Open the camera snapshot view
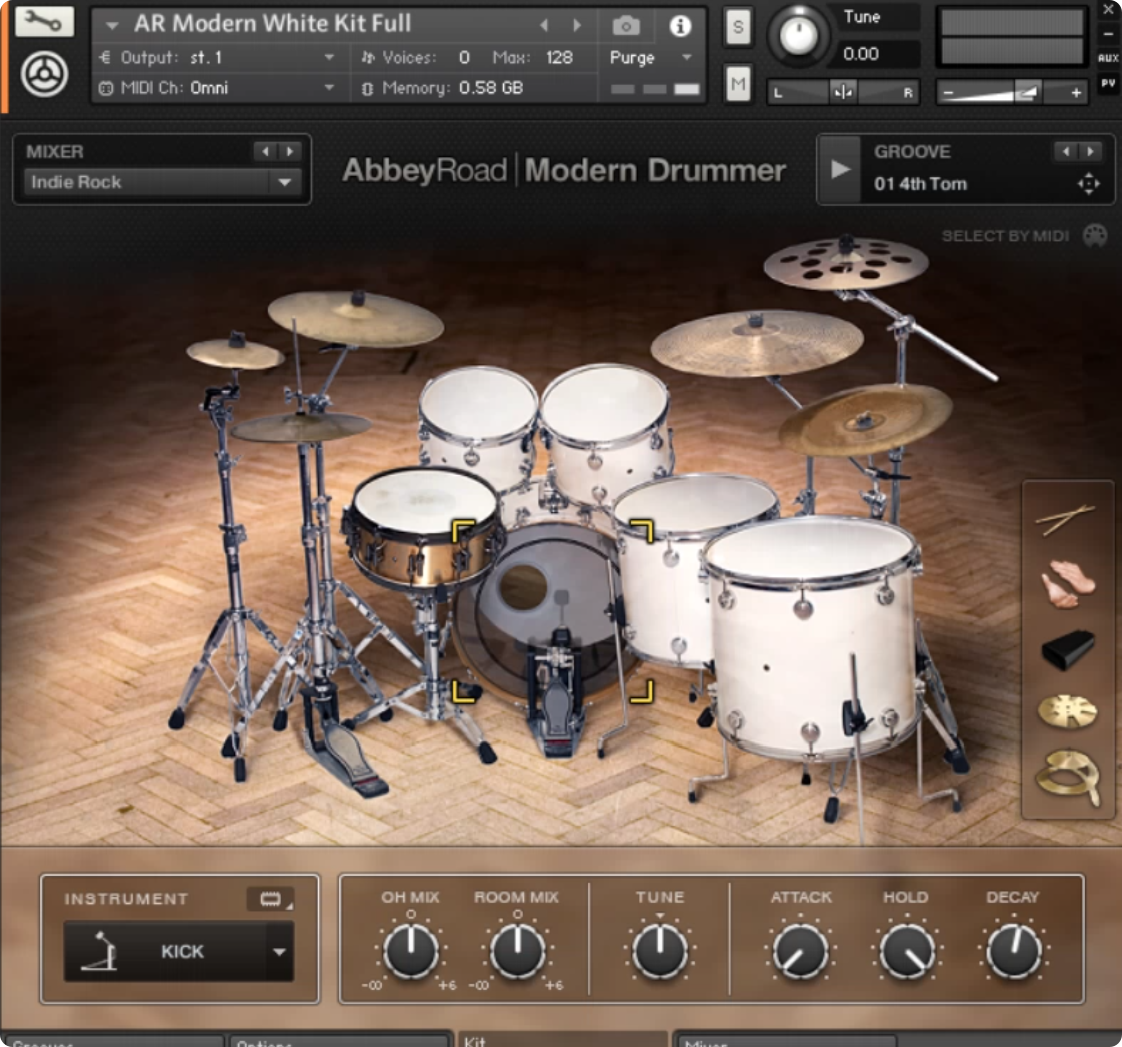The image size is (1122, 1047). pyautogui.click(x=626, y=26)
